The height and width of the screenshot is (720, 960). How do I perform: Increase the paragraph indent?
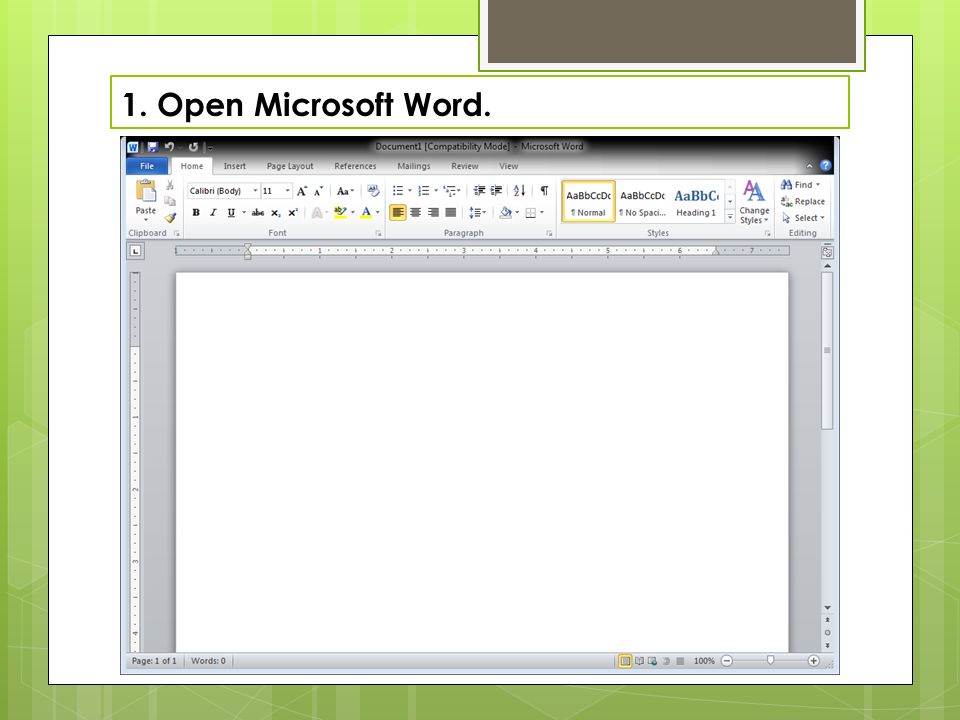pos(497,191)
